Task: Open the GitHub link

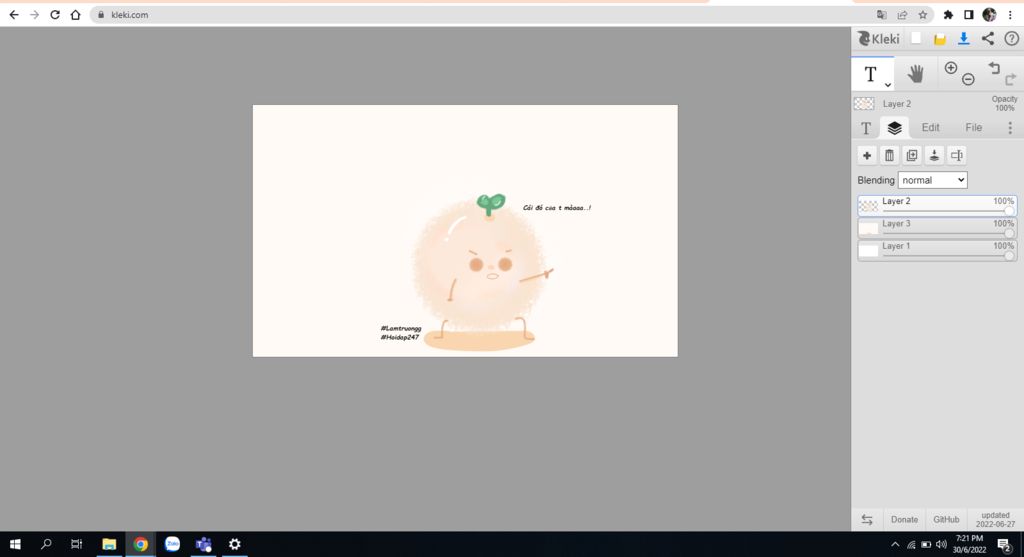Action: pyautogui.click(x=946, y=520)
